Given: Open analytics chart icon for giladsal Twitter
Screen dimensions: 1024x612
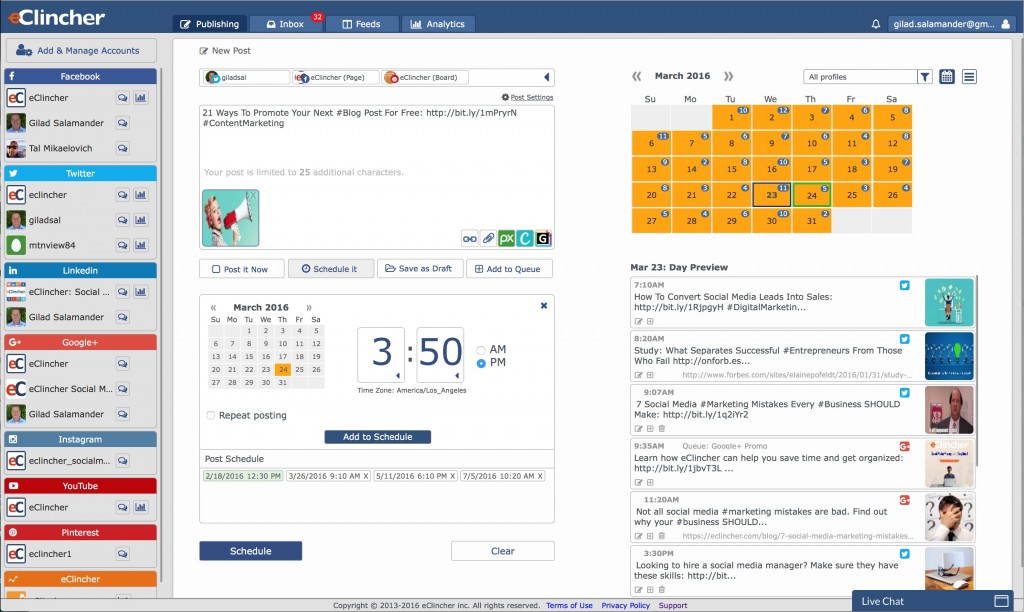Looking at the screenshot, I should coord(140,220).
